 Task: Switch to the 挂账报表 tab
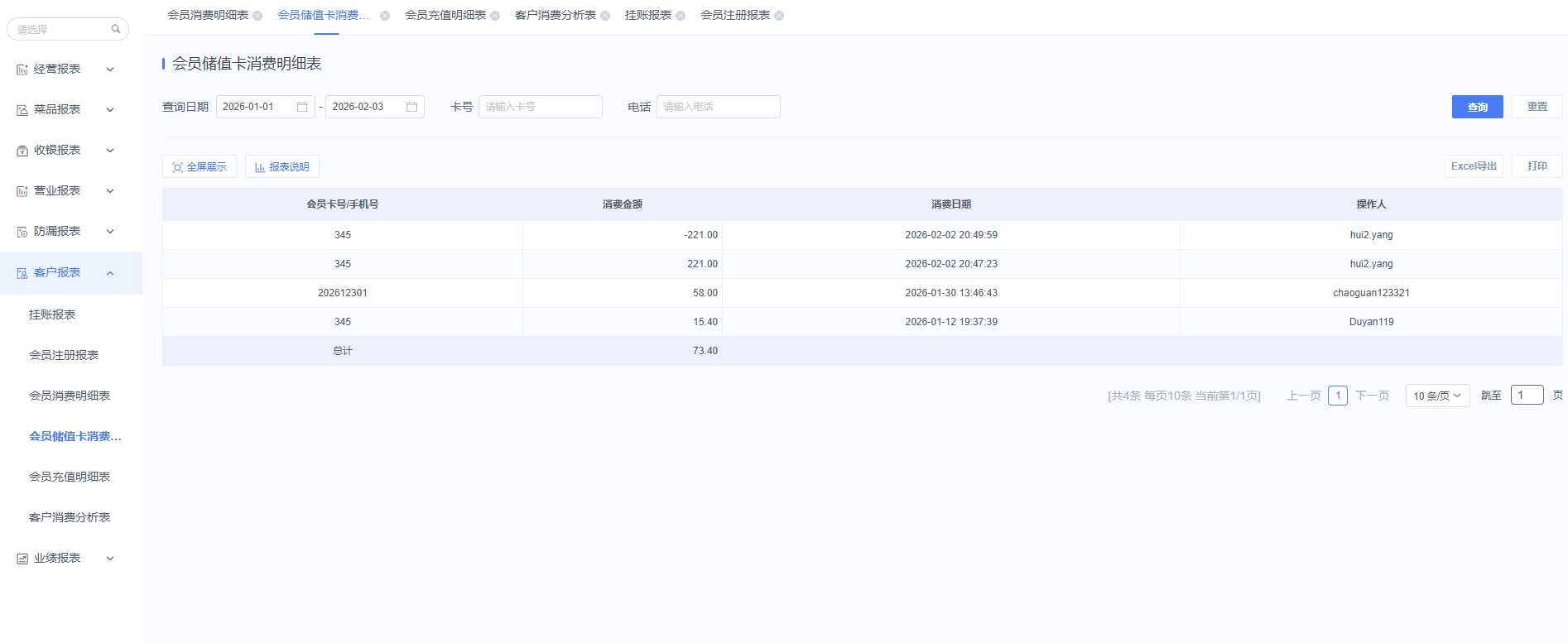click(648, 15)
